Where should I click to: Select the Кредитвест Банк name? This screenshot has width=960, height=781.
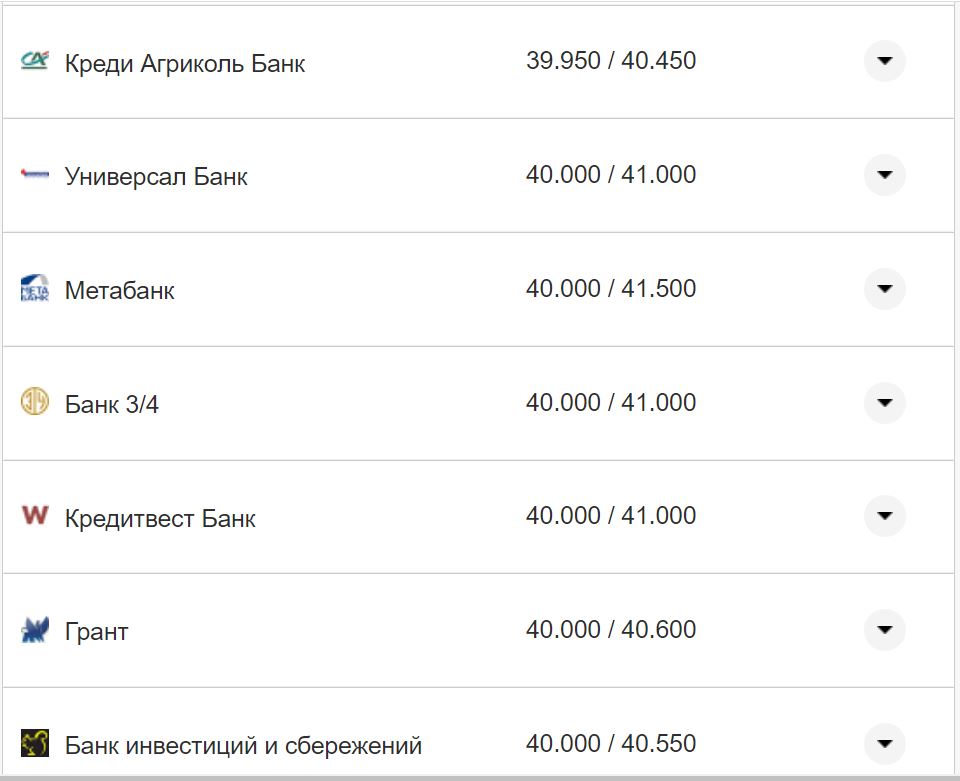(160, 519)
